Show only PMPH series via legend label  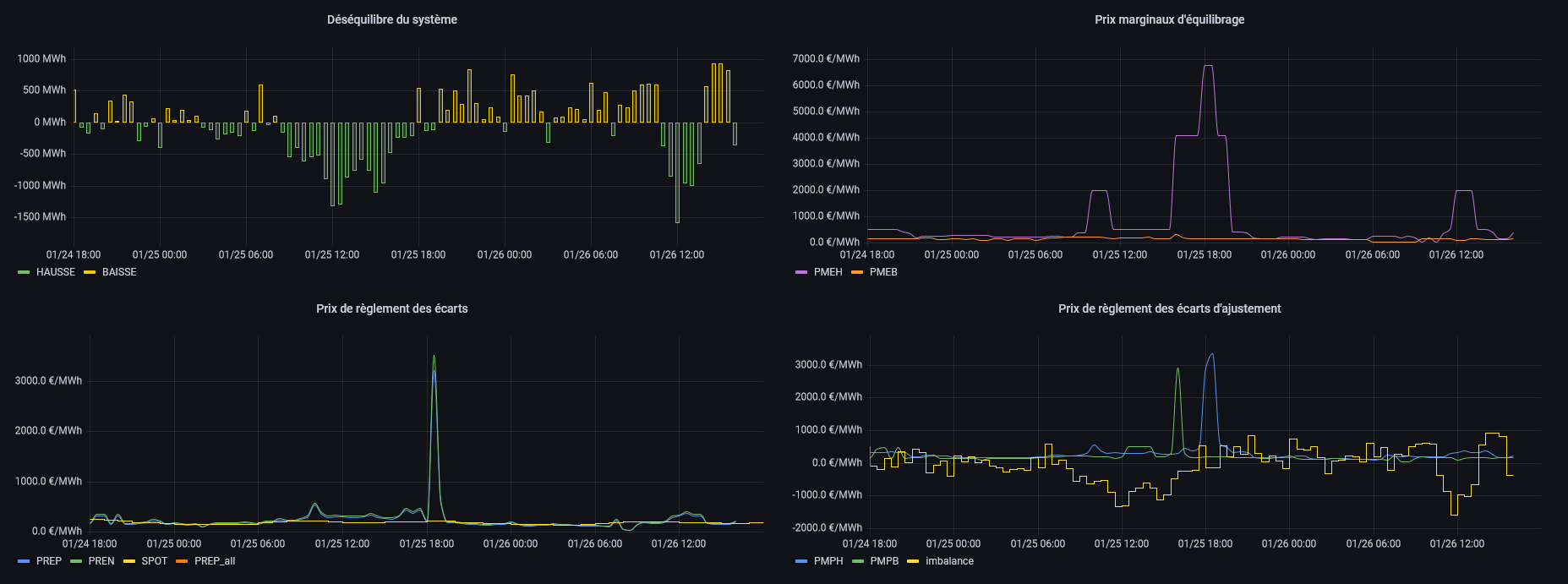[x=828, y=561]
